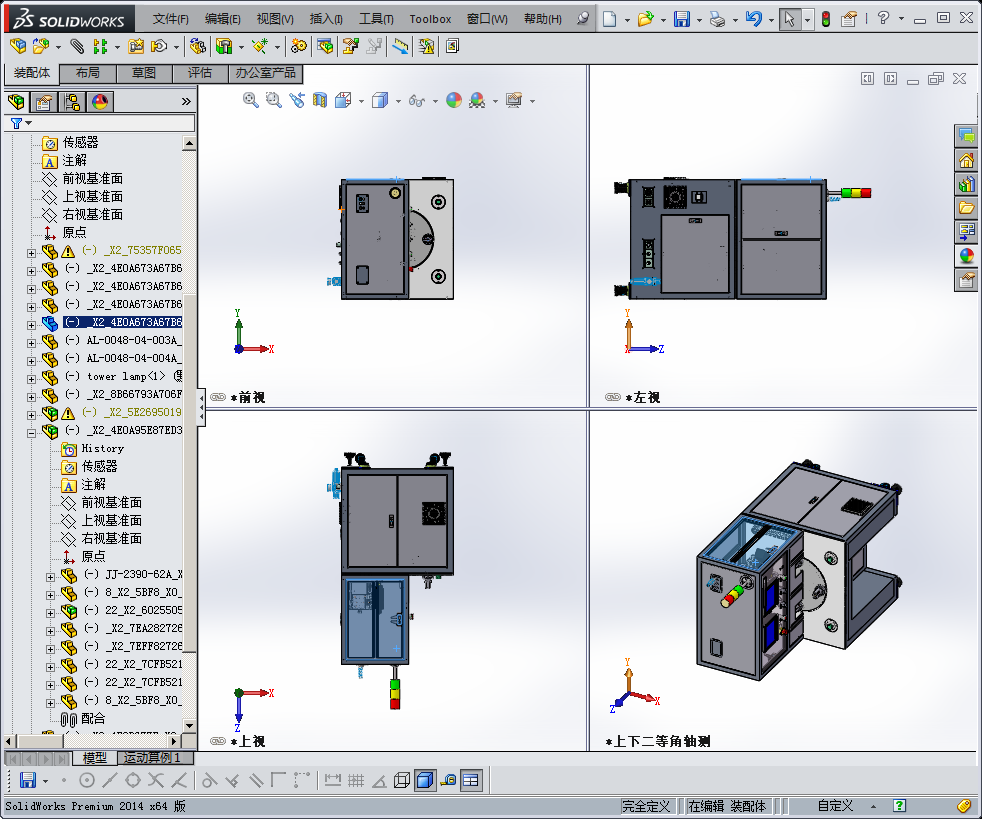Open the Hide/Show Items glasses dropdown
The height and width of the screenshot is (819, 982).
(x=435, y=101)
